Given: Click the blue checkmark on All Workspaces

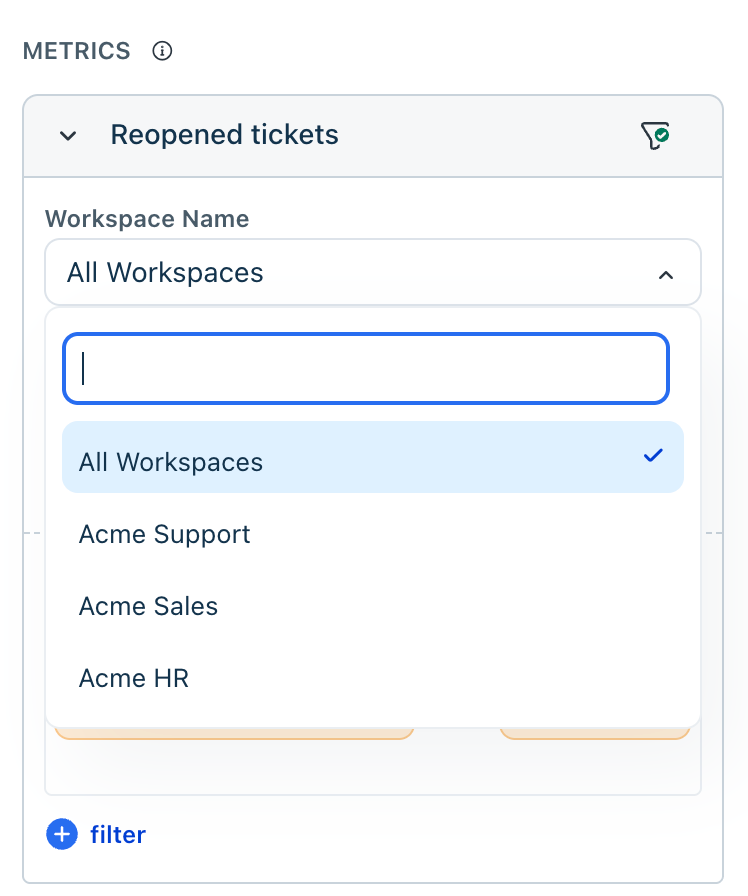Looking at the screenshot, I should (x=653, y=455).
